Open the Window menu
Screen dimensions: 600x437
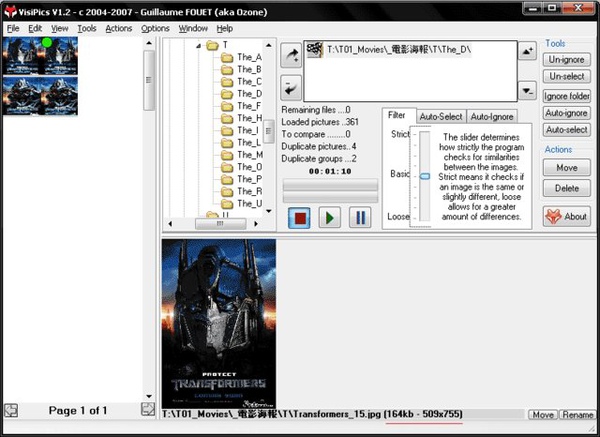point(193,28)
